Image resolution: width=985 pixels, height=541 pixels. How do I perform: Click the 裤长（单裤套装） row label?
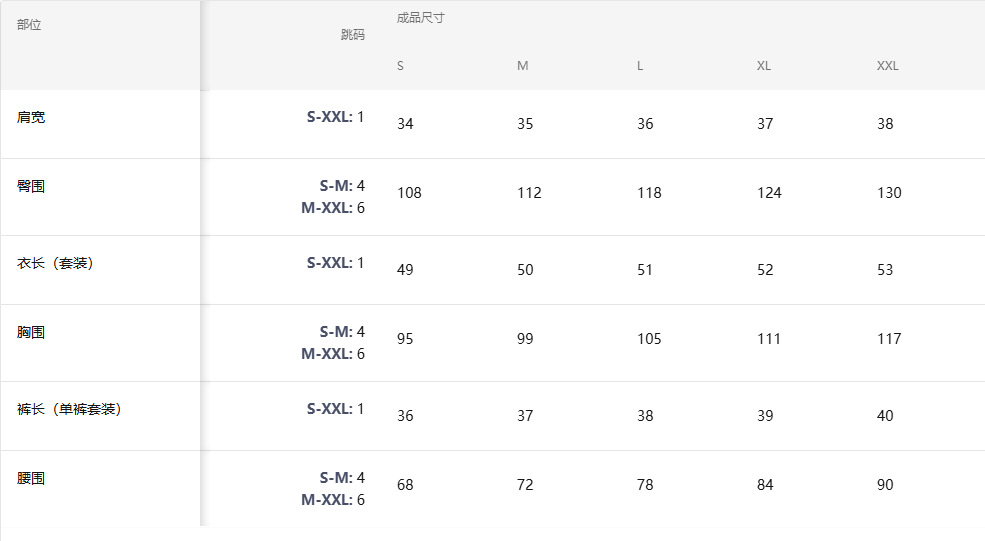70,409
